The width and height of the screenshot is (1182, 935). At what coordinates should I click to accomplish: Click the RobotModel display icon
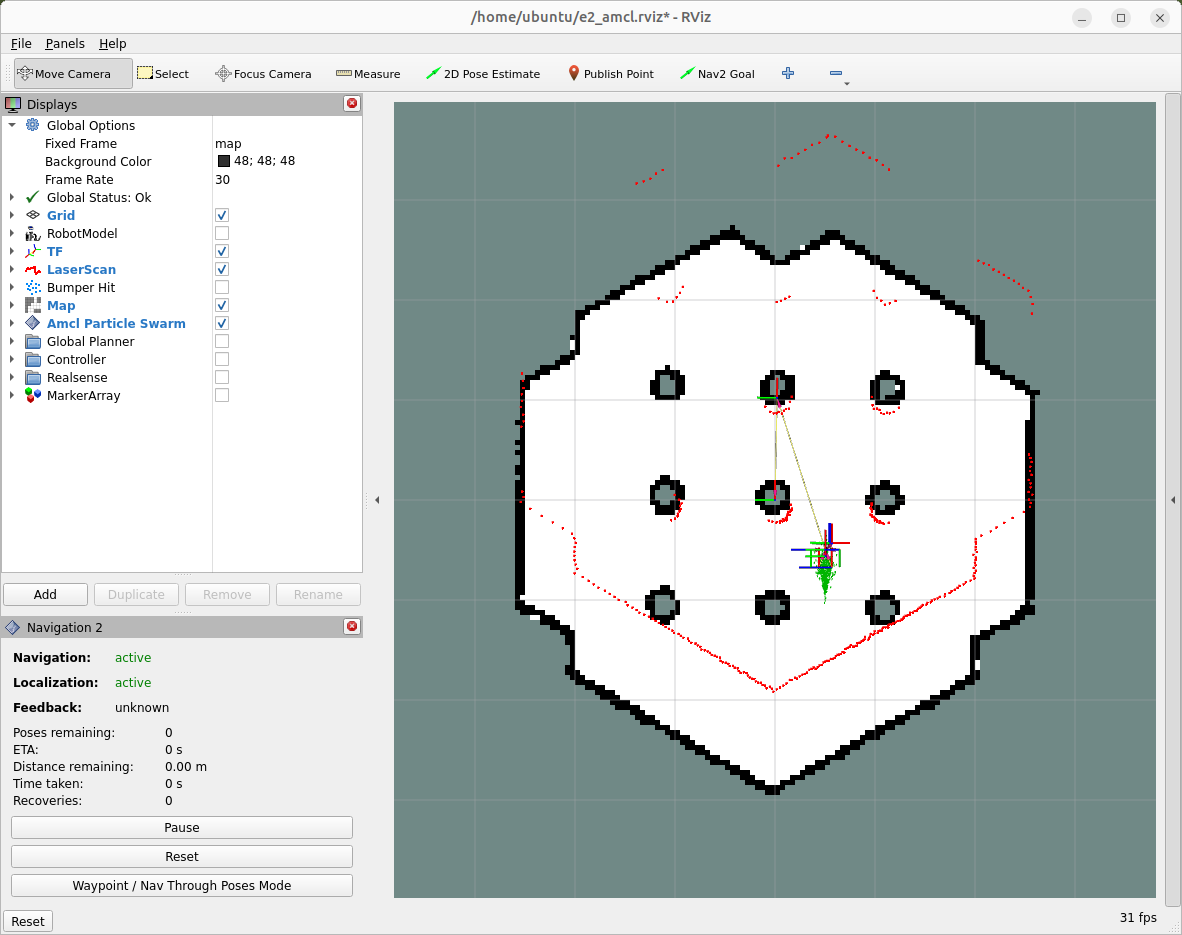coord(32,233)
